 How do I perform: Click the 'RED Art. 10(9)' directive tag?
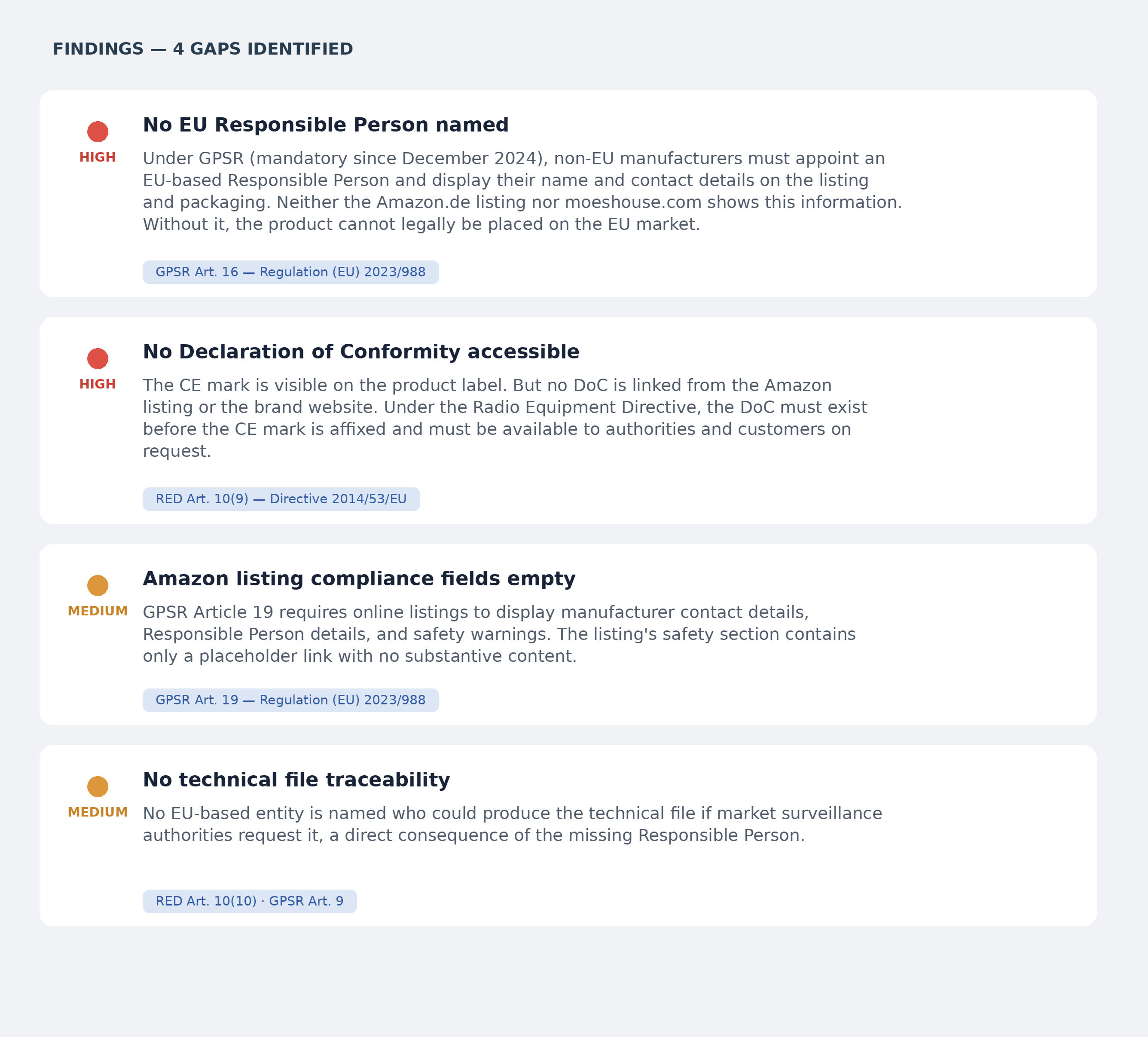pos(281,499)
